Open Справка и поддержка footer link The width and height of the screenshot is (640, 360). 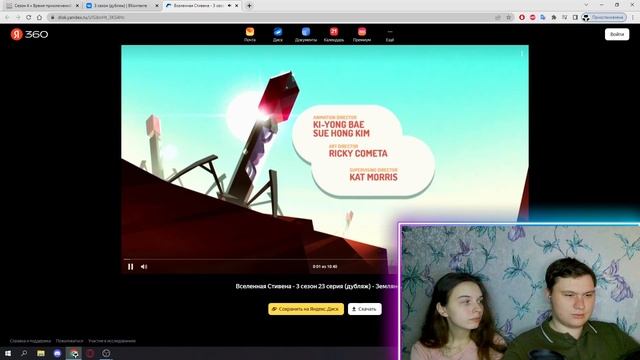pos(30,341)
